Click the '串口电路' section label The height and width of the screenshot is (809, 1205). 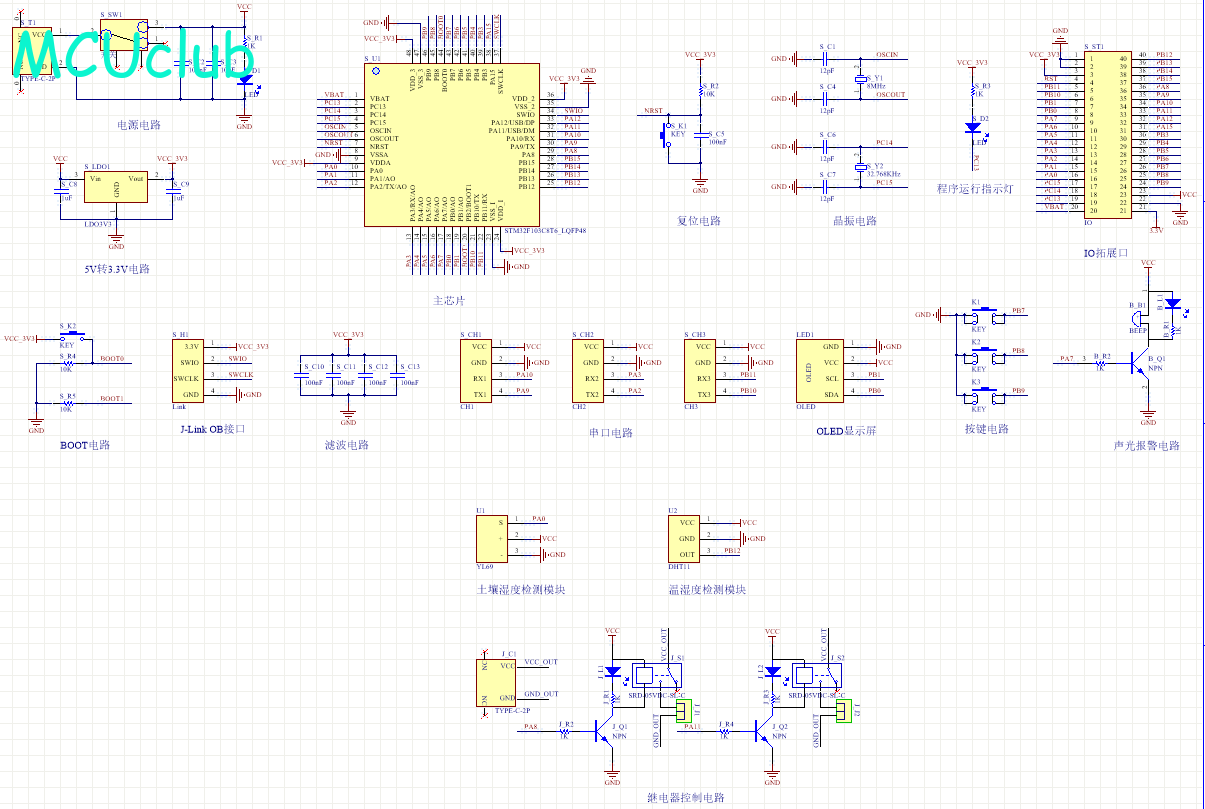point(611,433)
